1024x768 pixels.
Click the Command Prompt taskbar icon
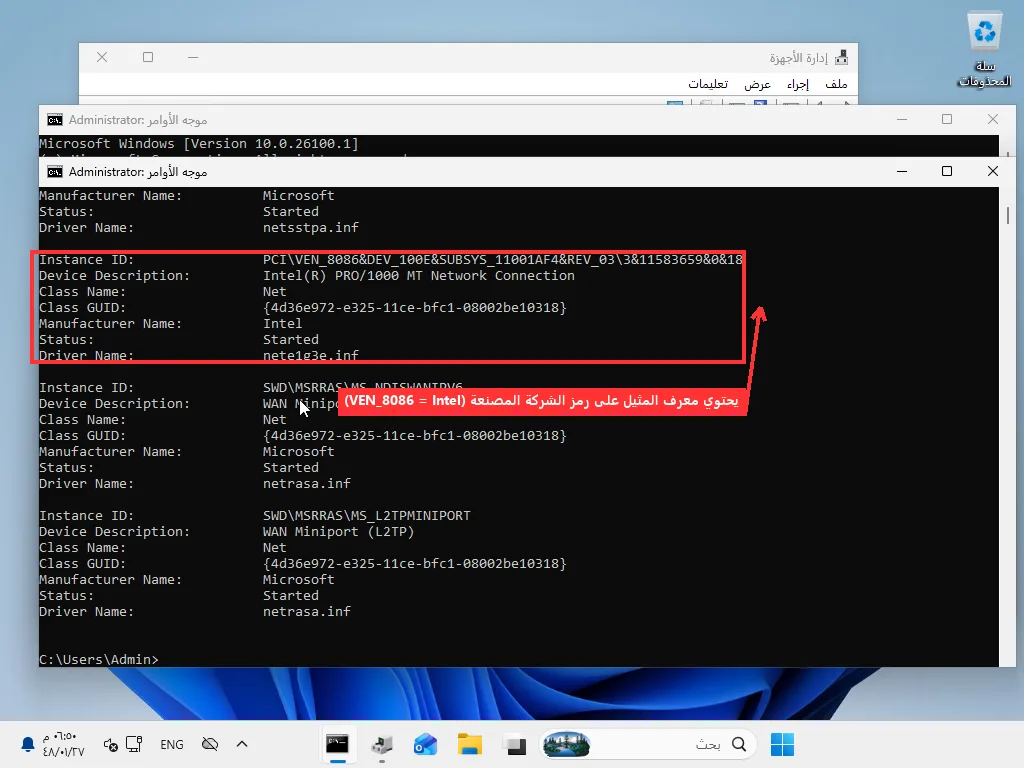tap(338, 744)
